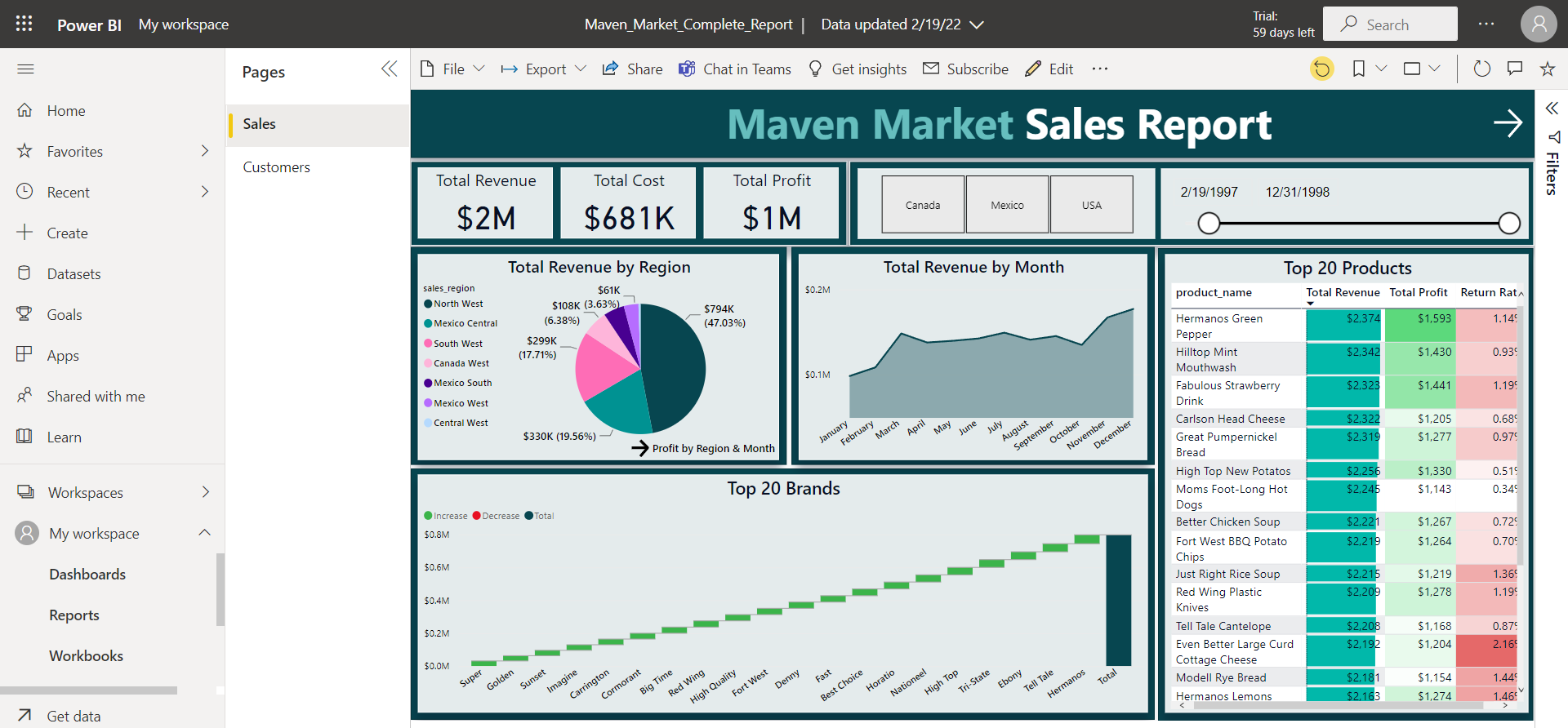This screenshot has height=728, width=1568.
Task: Select the Canada slicer button
Action: click(923, 205)
